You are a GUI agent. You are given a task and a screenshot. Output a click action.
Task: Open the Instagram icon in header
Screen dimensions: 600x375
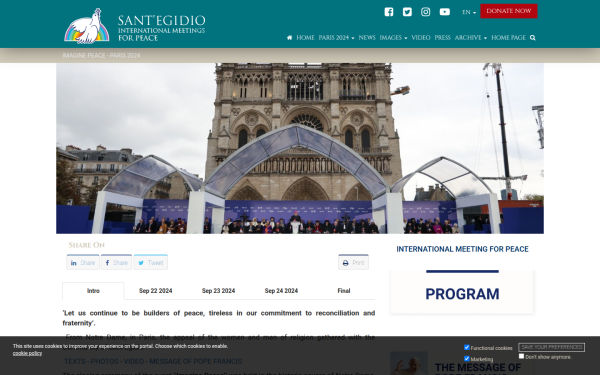click(426, 12)
